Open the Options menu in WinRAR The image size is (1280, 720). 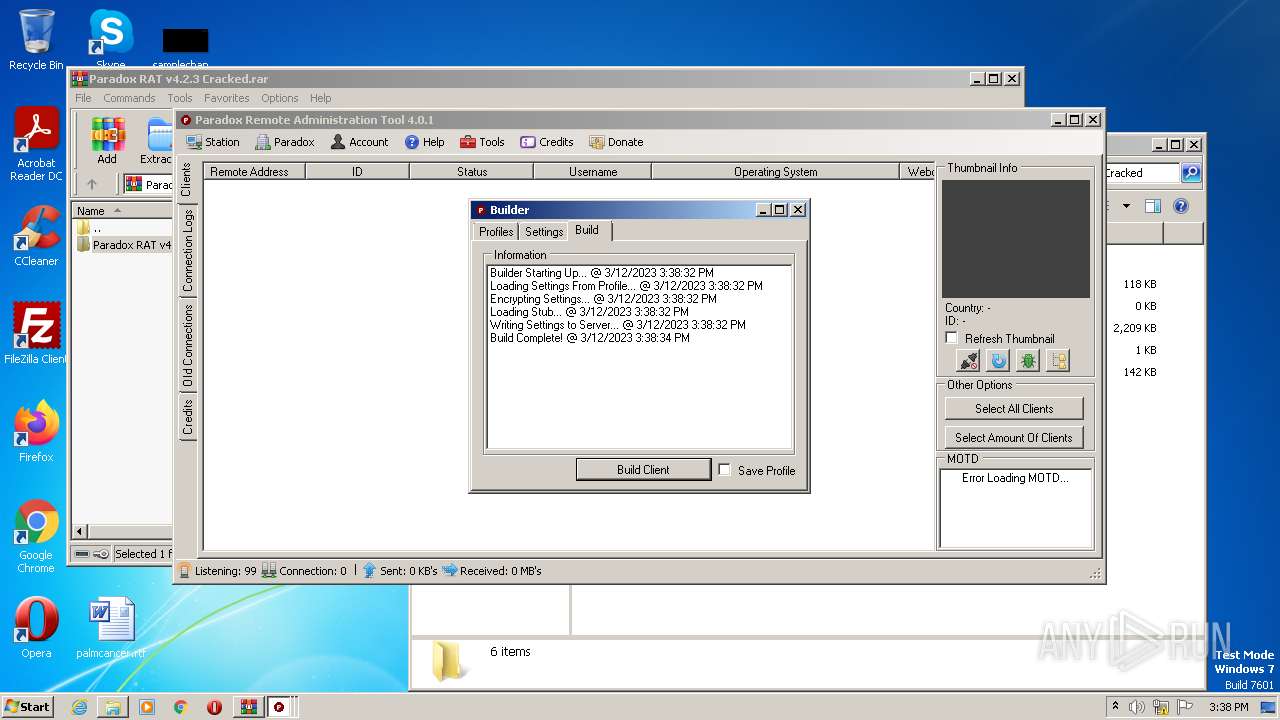280,98
